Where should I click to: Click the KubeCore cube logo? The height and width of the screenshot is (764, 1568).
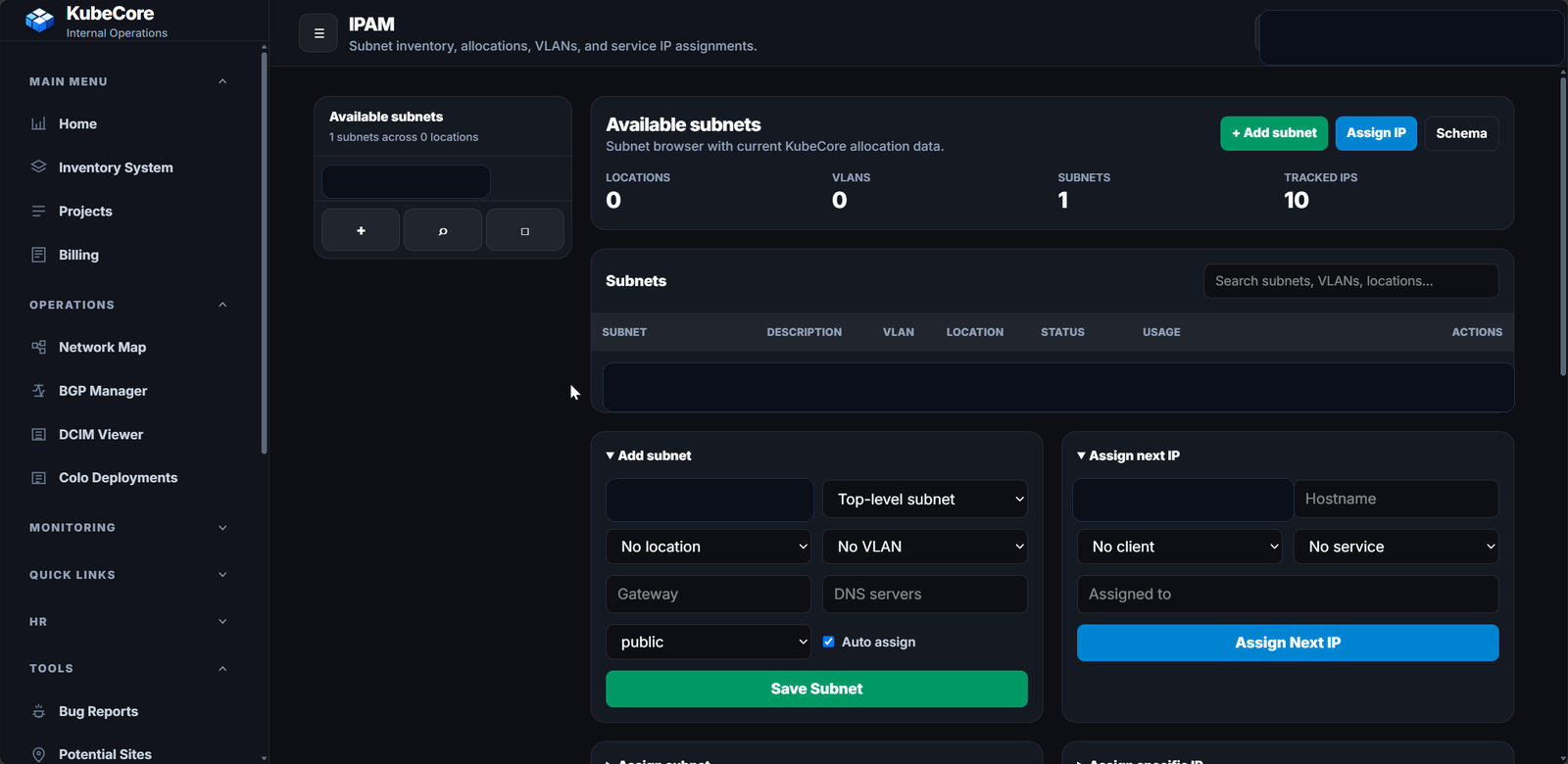coord(40,21)
